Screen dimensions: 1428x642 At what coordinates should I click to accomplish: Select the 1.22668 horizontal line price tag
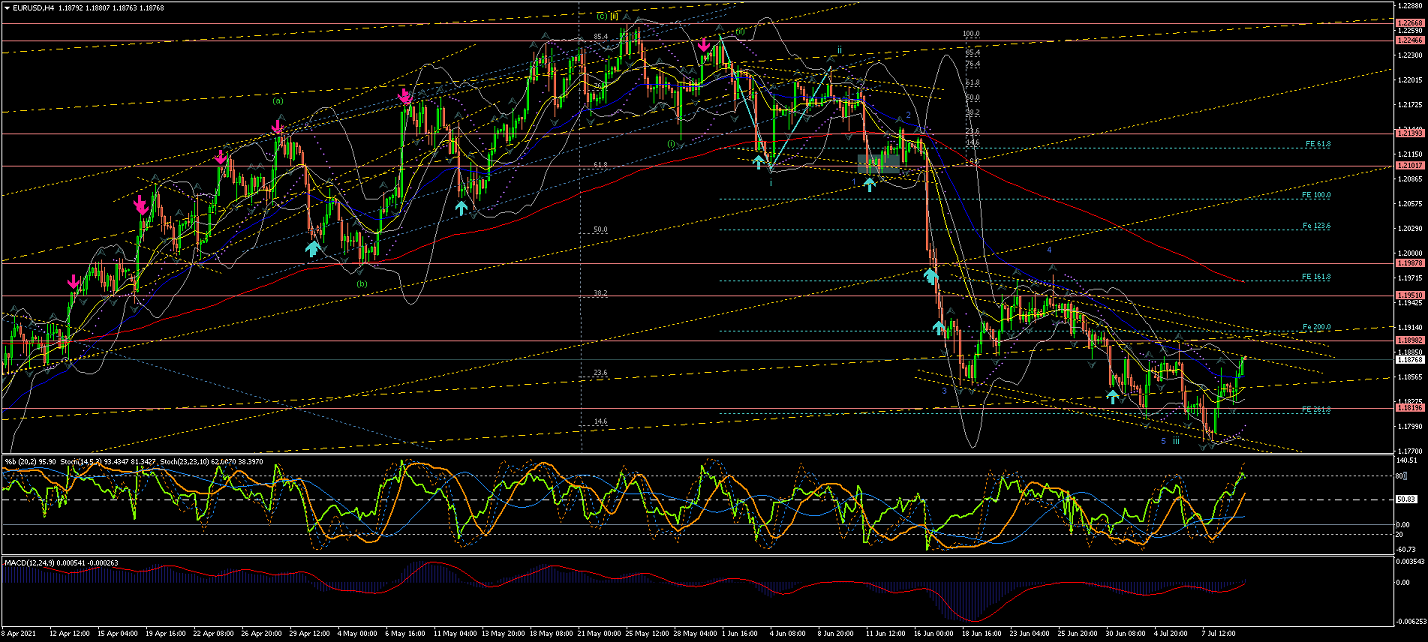click(1409, 22)
